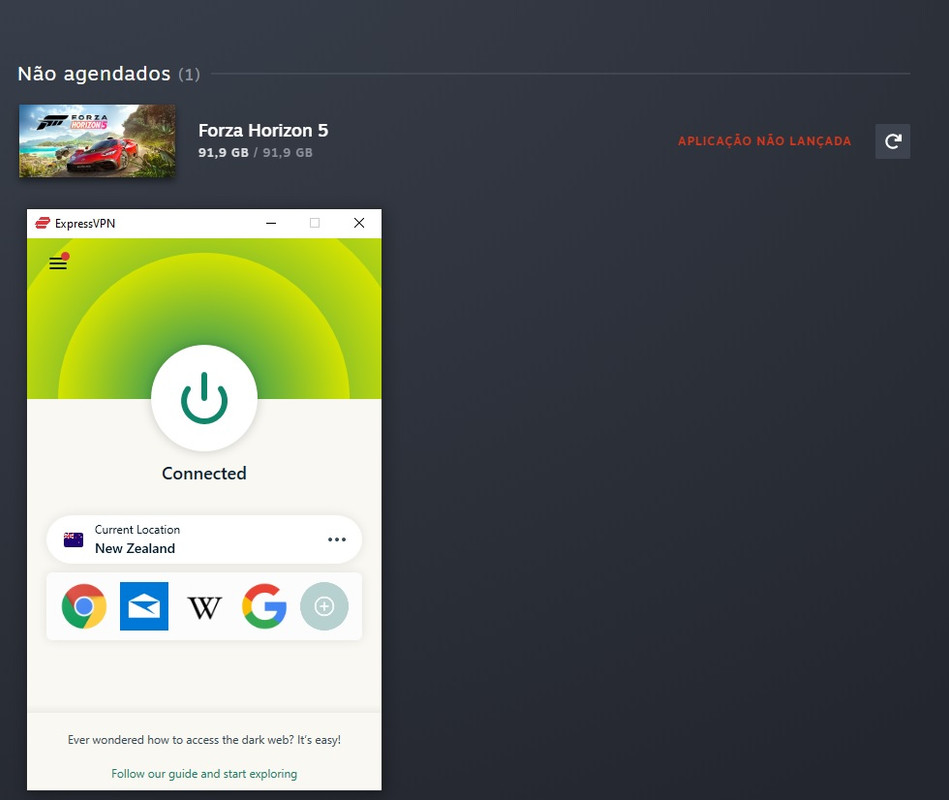Open location options via three dots

pyautogui.click(x=337, y=539)
